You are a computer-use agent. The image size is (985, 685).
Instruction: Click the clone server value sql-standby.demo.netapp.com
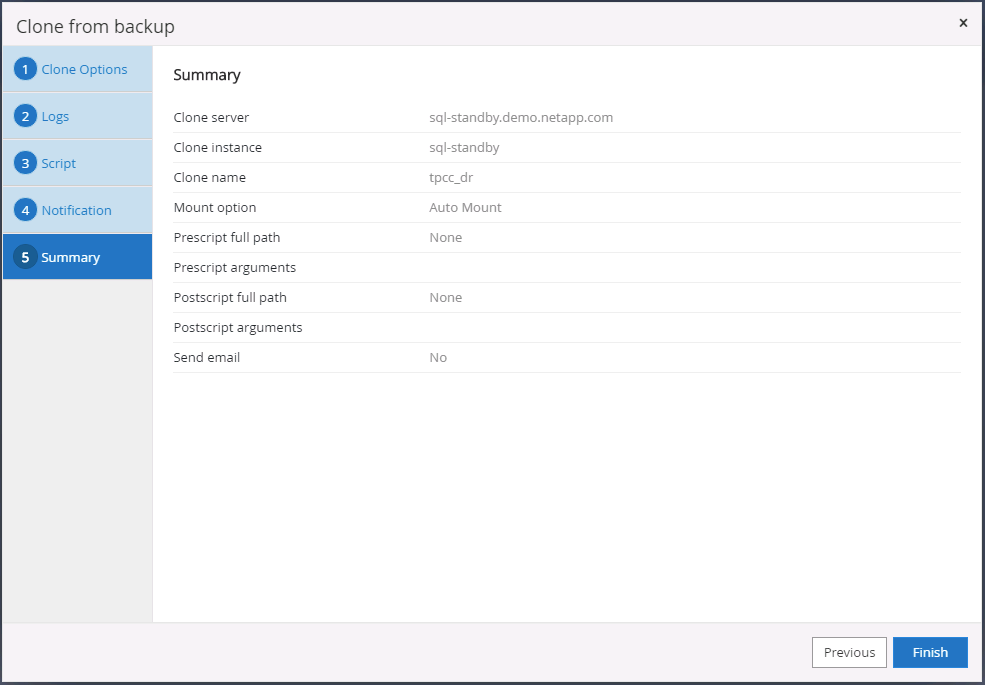521,117
